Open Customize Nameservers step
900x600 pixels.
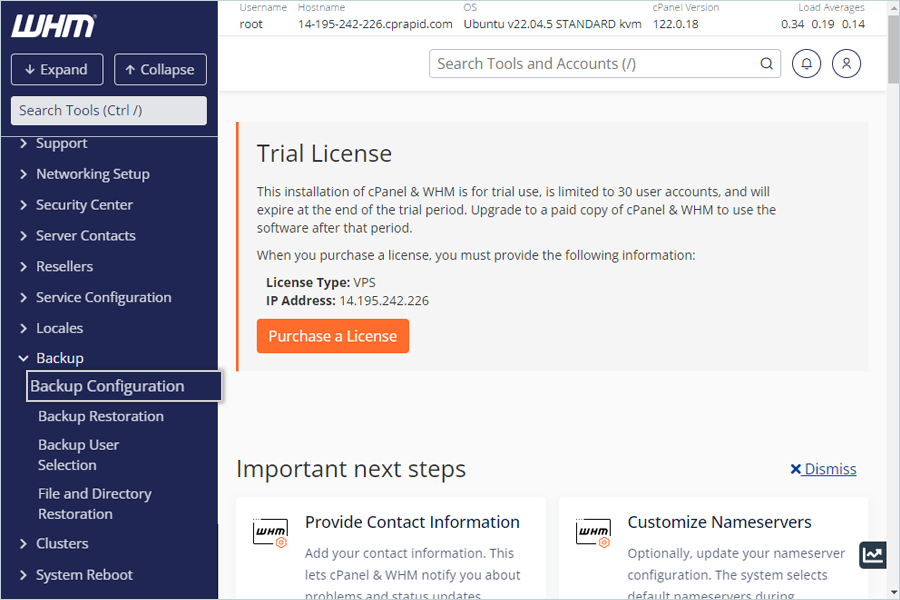tap(719, 522)
